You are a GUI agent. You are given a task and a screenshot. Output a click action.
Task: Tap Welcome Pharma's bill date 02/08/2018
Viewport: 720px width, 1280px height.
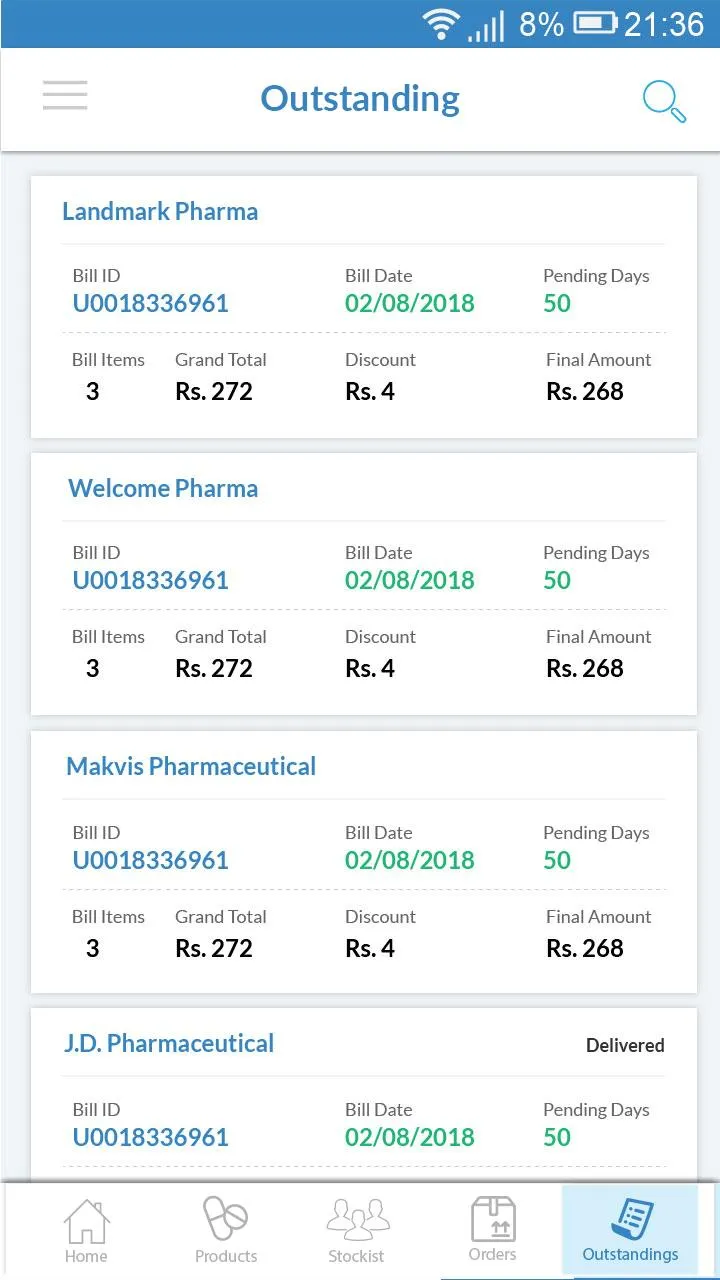[x=410, y=580]
